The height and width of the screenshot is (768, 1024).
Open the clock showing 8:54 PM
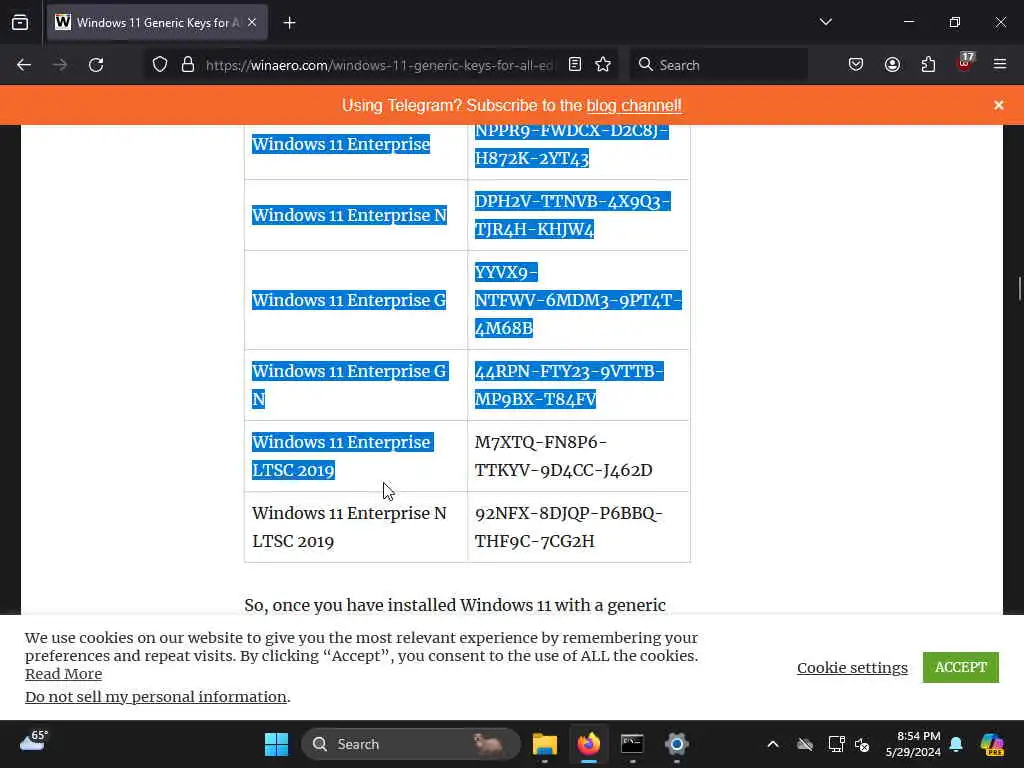coord(913,744)
